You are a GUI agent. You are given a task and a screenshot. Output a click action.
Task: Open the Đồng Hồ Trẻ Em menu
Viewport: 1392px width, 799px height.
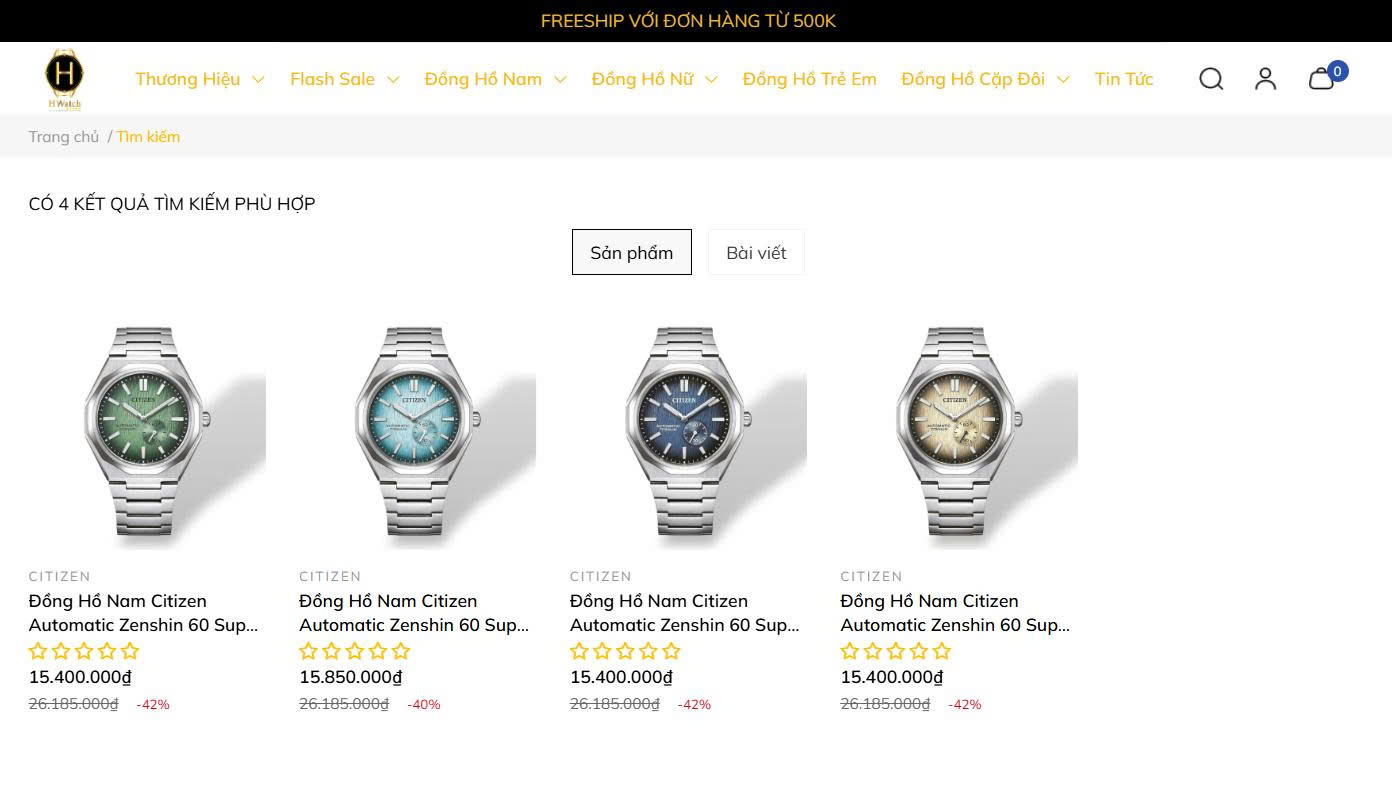pyautogui.click(x=809, y=79)
